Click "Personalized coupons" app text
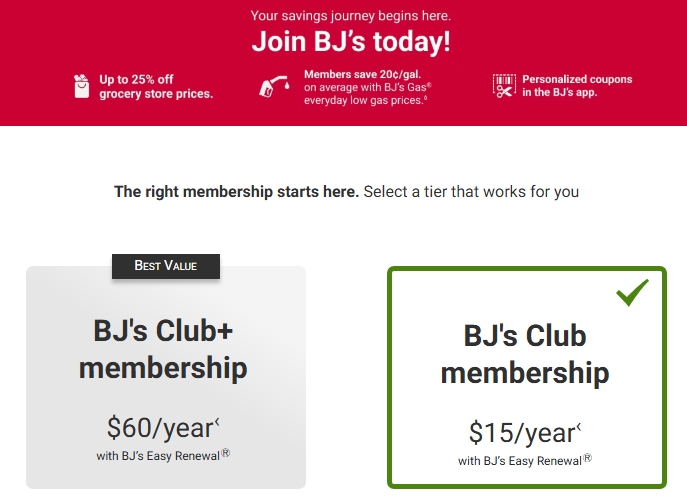Viewport: 687px width, 501px height. (x=577, y=80)
